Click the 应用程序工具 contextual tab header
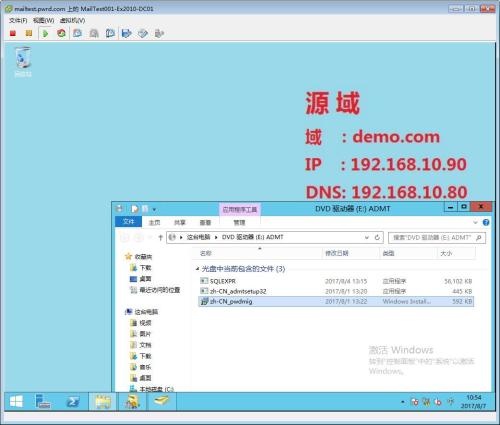This screenshot has width=500, height=425. [x=240, y=210]
